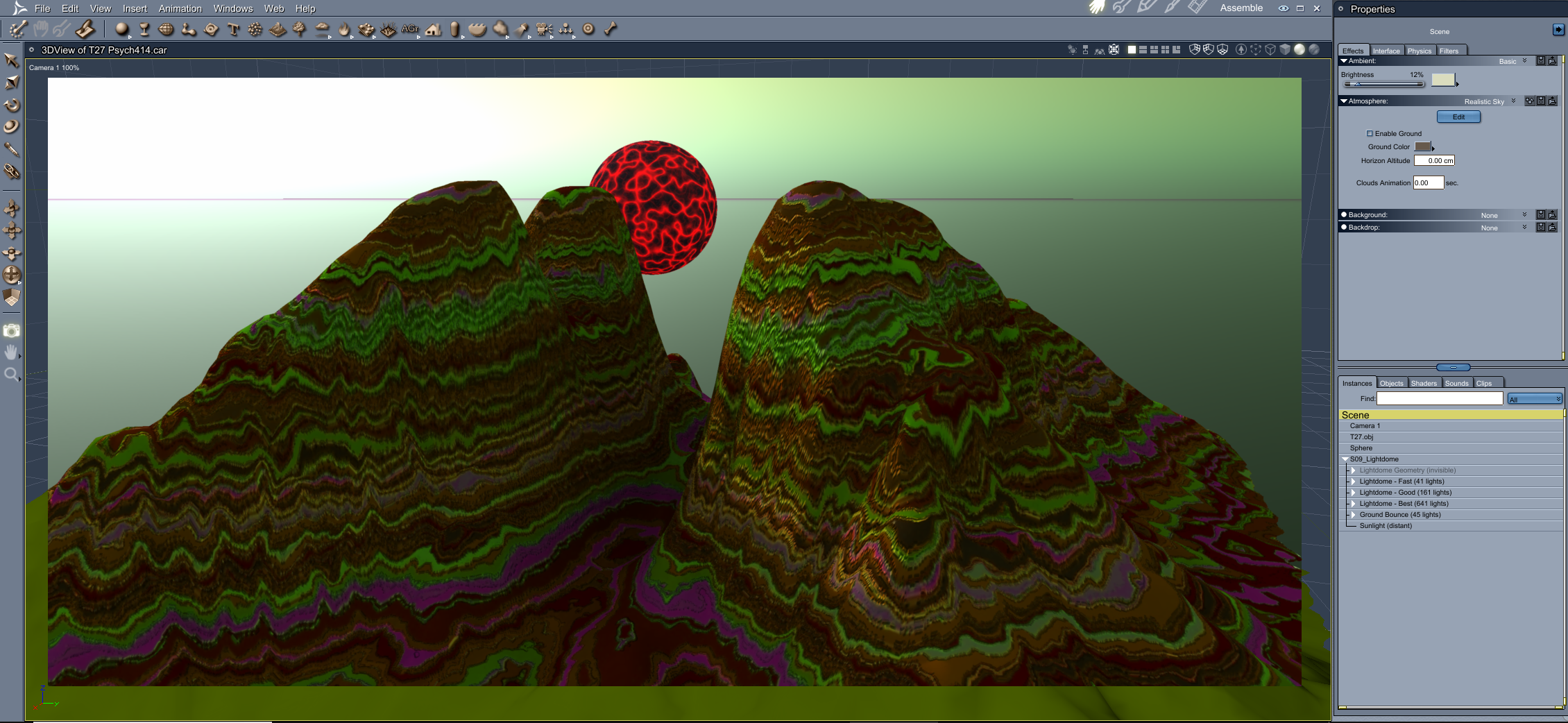Switch to four-view layout
Viewport: 1568px width, 723px height.
(x=1165, y=50)
